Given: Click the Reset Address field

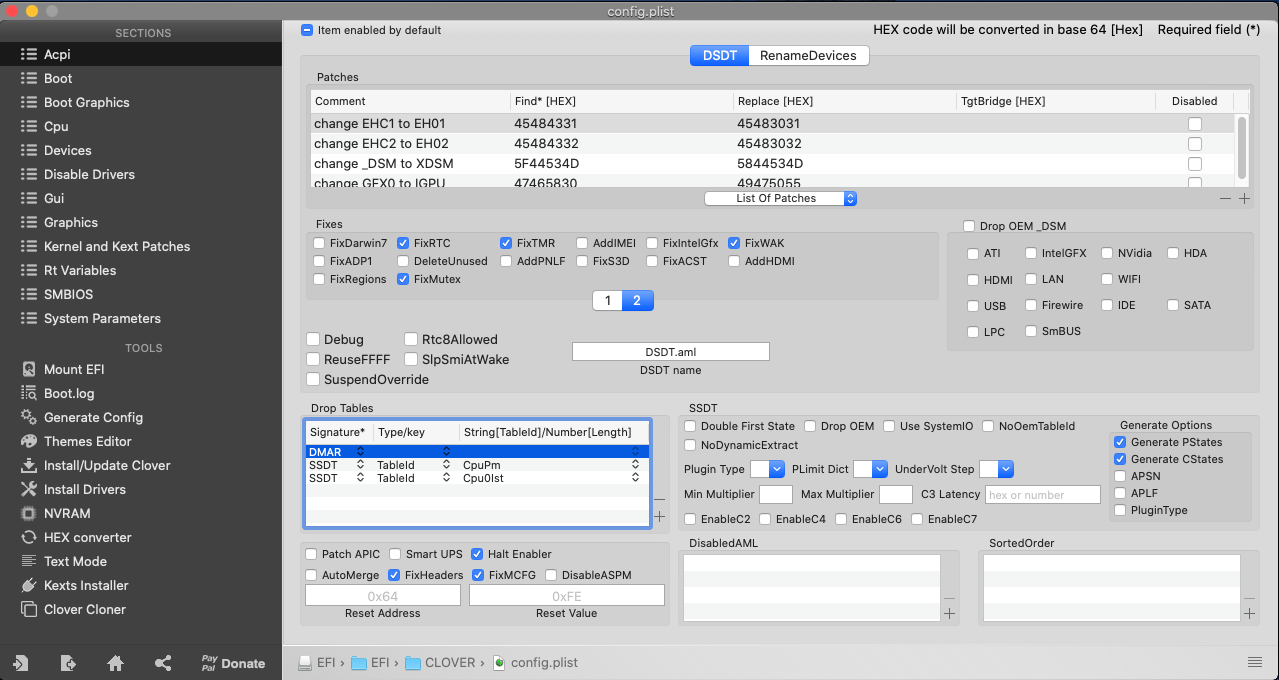Looking at the screenshot, I should [x=383, y=596].
